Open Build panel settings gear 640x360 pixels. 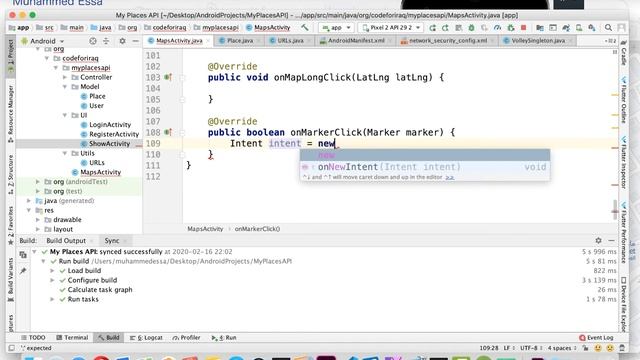pos(598,240)
